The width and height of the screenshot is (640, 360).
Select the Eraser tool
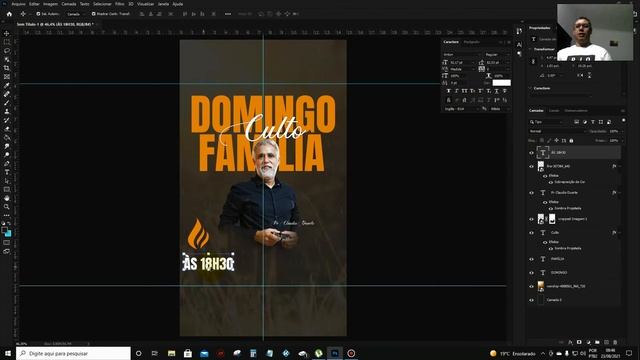point(7,129)
